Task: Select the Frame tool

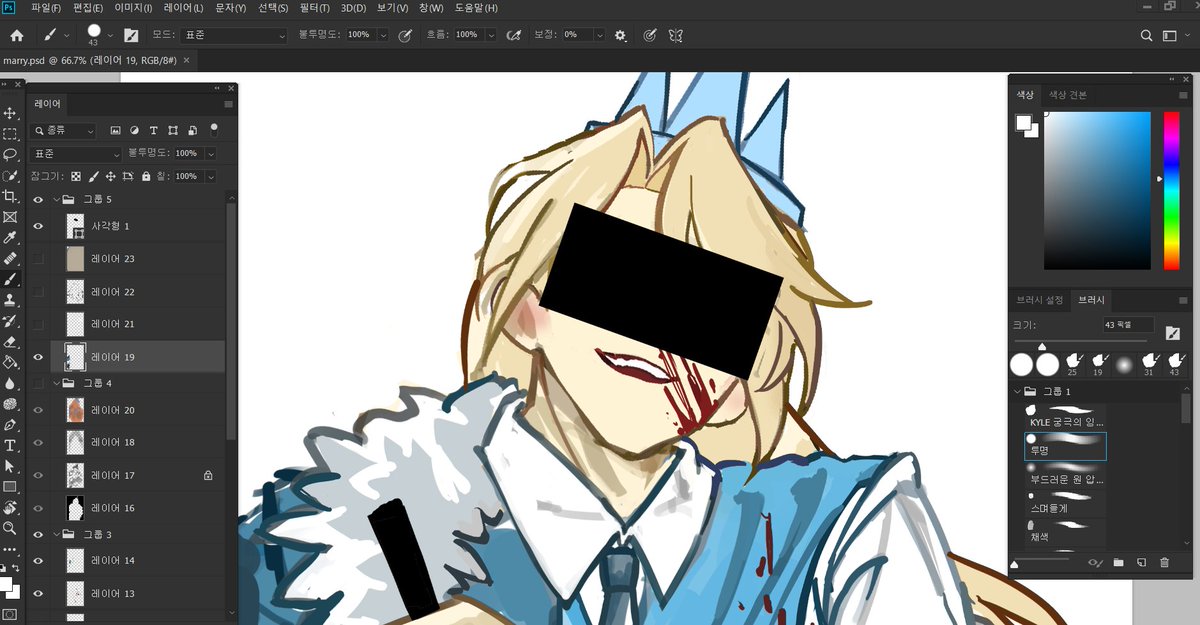Action: tap(10, 217)
